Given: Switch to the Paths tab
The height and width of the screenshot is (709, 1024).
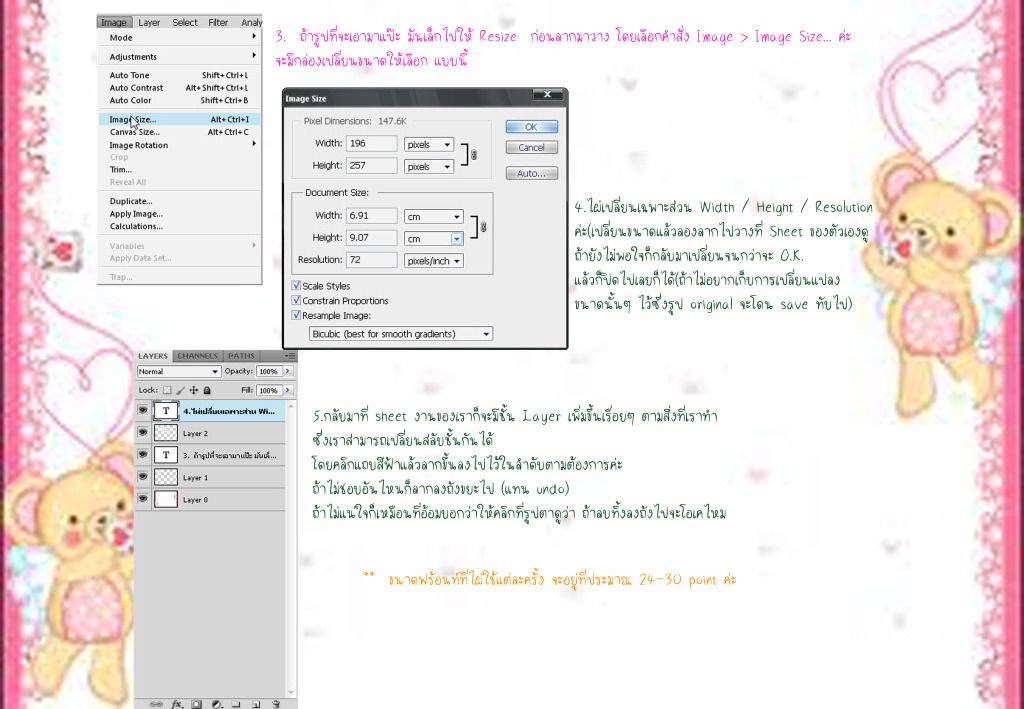Looking at the screenshot, I should 241,356.
